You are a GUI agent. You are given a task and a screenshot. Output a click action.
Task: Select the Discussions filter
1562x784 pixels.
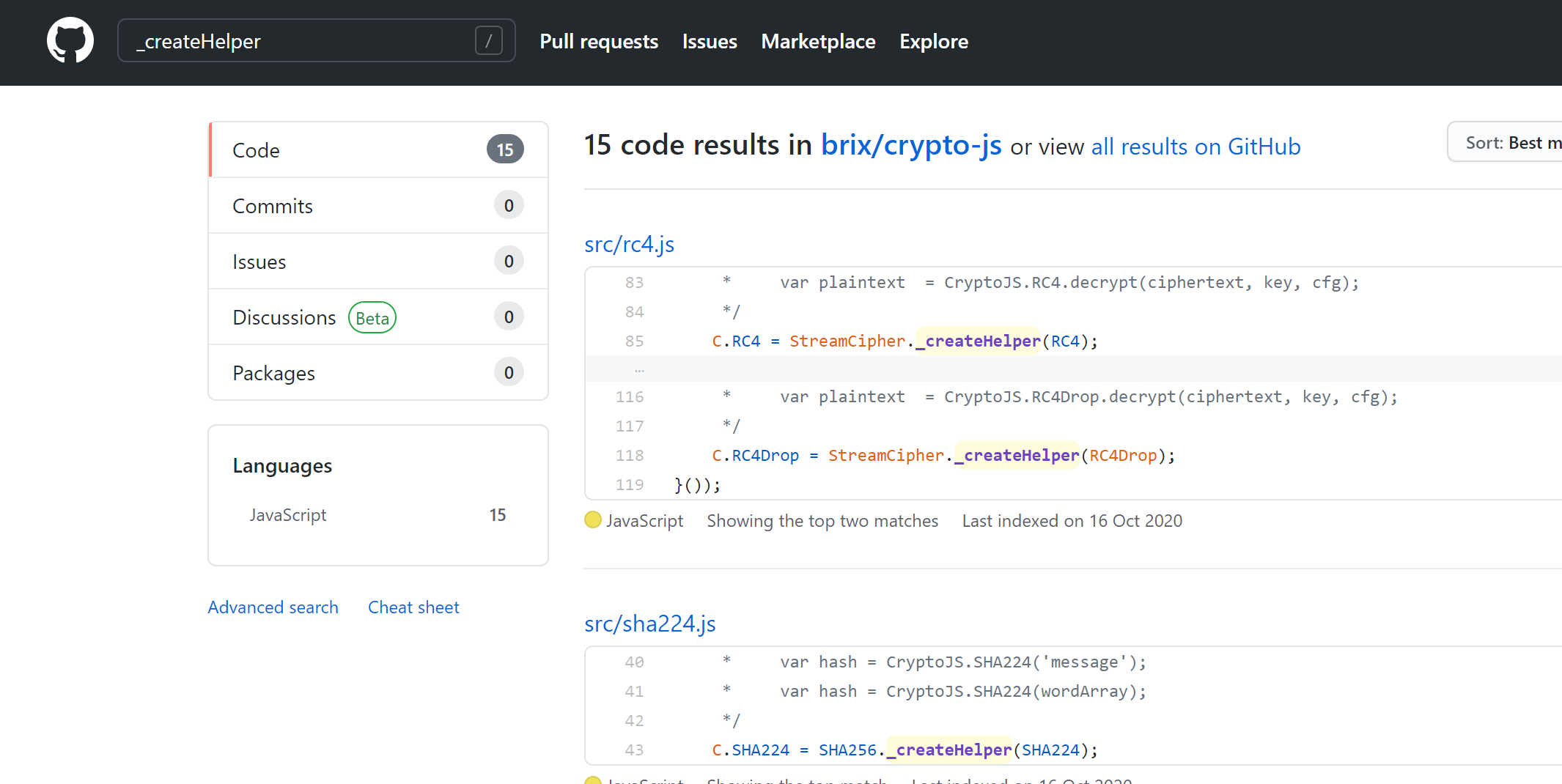click(284, 317)
